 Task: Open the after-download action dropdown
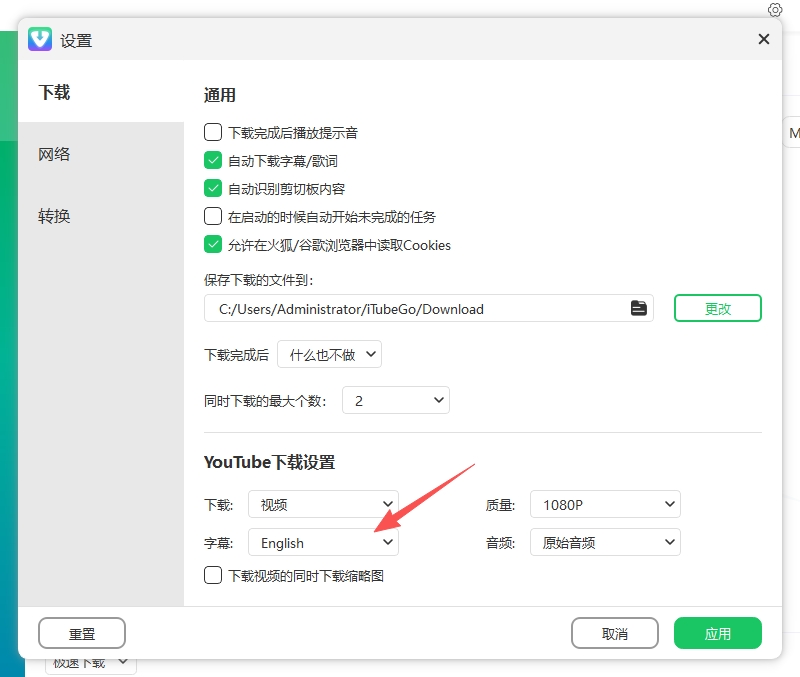tap(329, 354)
